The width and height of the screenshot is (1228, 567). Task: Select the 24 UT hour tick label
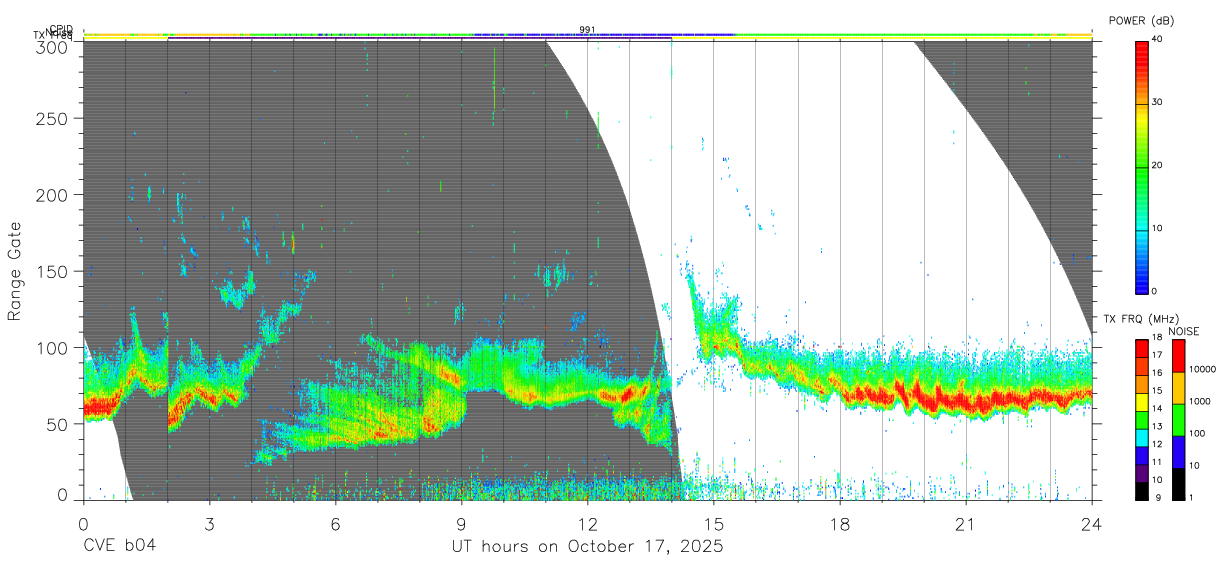[x=1092, y=524]
